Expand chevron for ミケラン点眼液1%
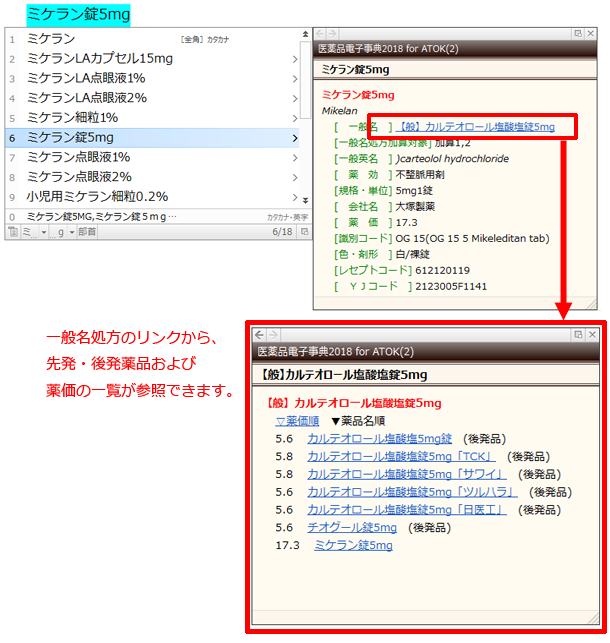 click(295, 158)
